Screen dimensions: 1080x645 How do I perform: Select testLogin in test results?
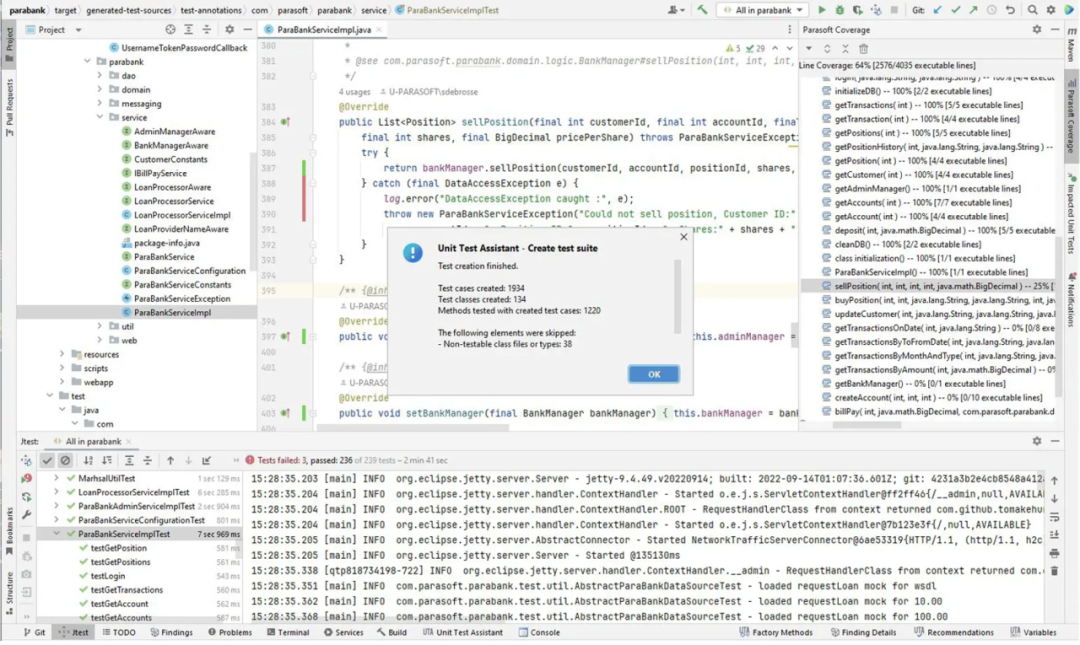click(108, 576)
